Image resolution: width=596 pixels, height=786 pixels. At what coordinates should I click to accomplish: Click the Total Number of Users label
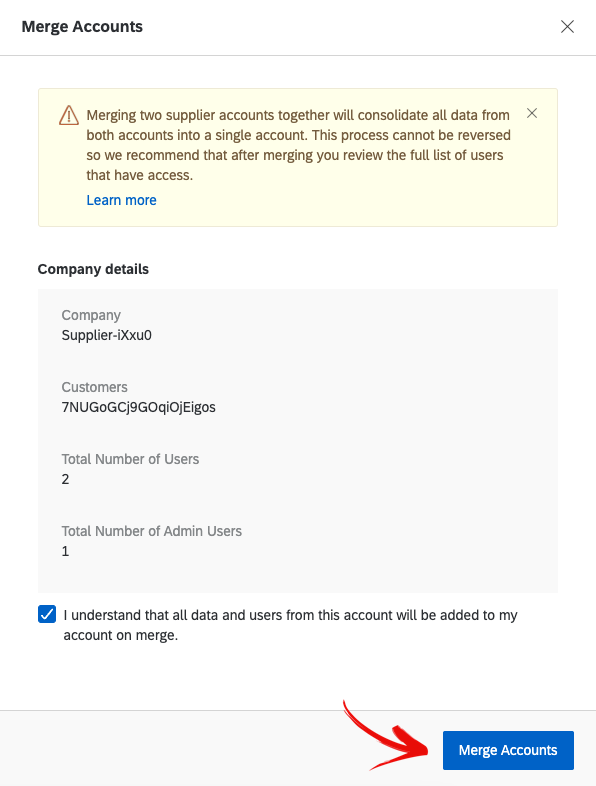click(x=130, y=459)
